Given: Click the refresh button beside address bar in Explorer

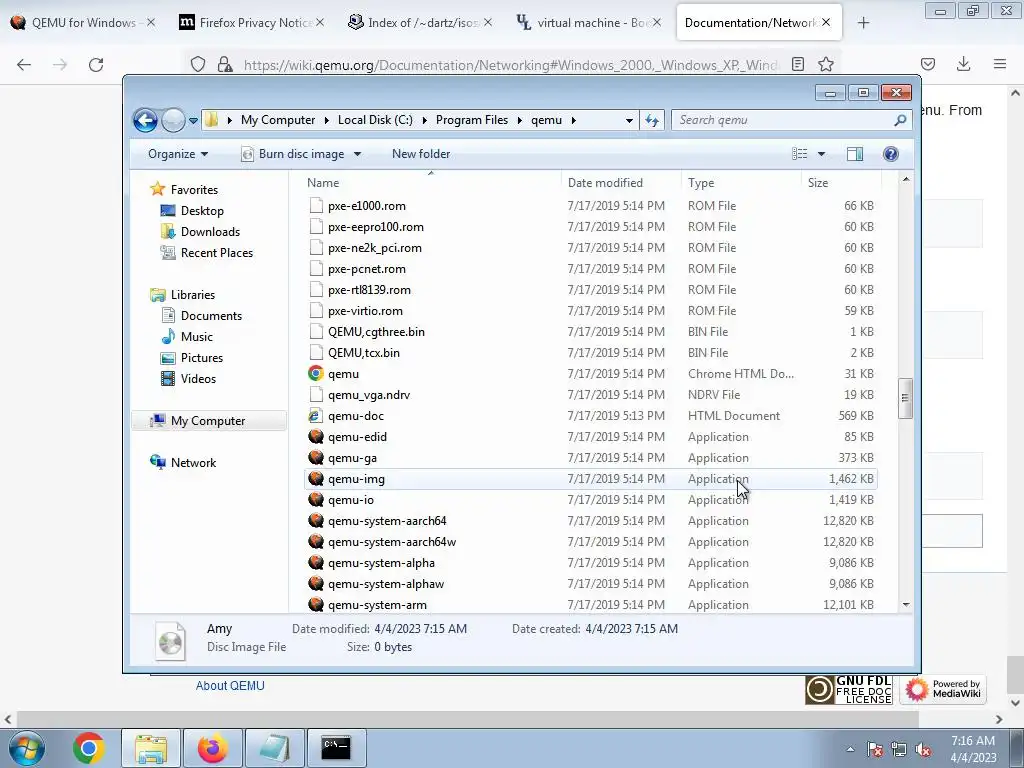Looking at the screenshot, I should click(652, 120).
